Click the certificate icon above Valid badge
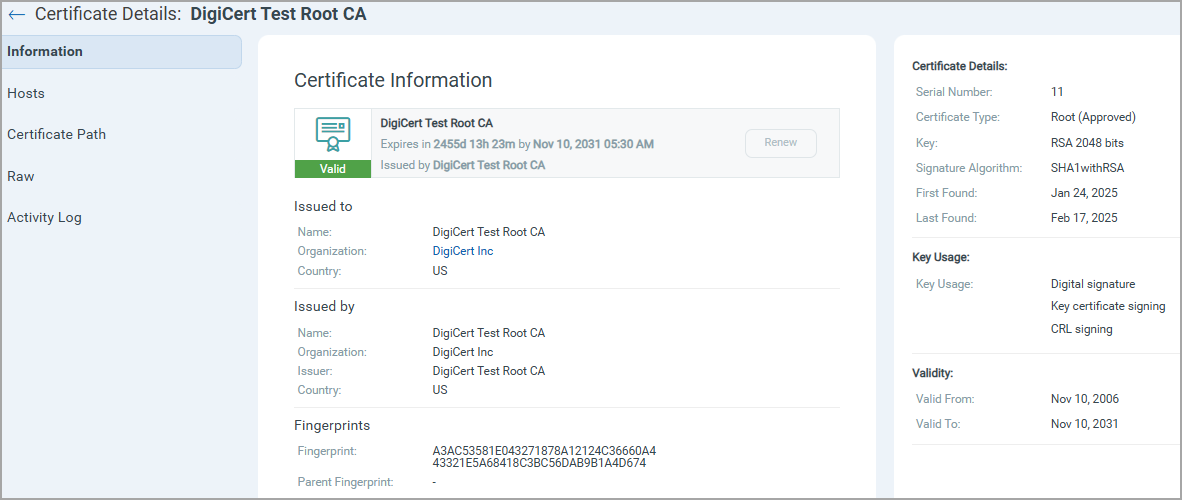 click(x=332, y=134)
